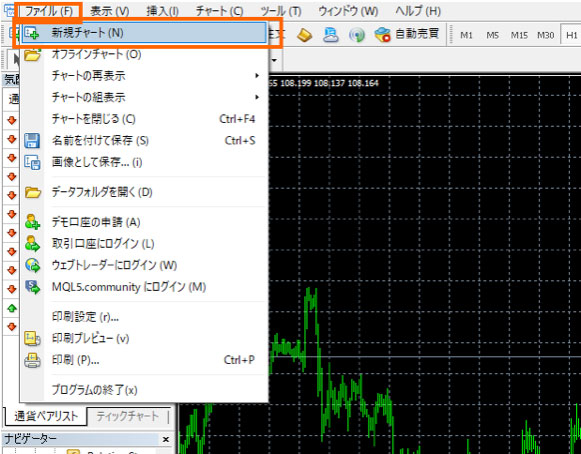581x454 pixels.
Task: Select 取引口座にログイン (L) entry
Action: [x=144, y=244]
